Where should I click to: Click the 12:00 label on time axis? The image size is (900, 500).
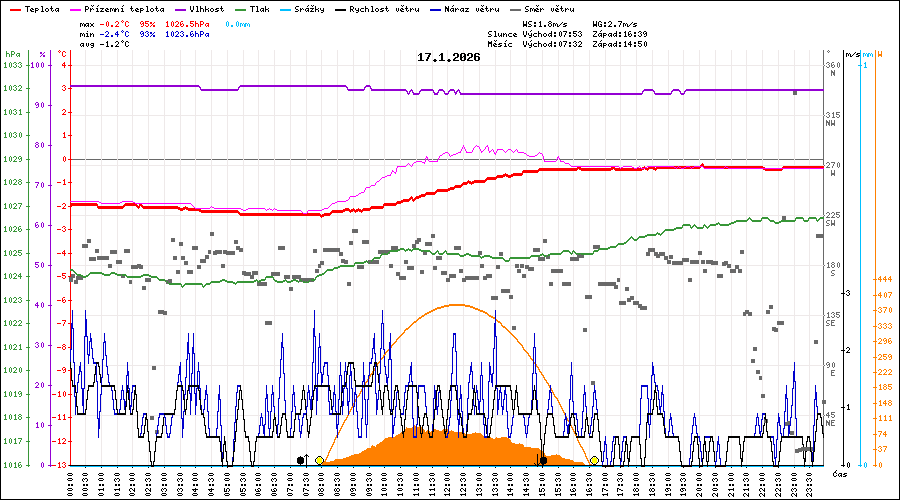tap(450, 482)
